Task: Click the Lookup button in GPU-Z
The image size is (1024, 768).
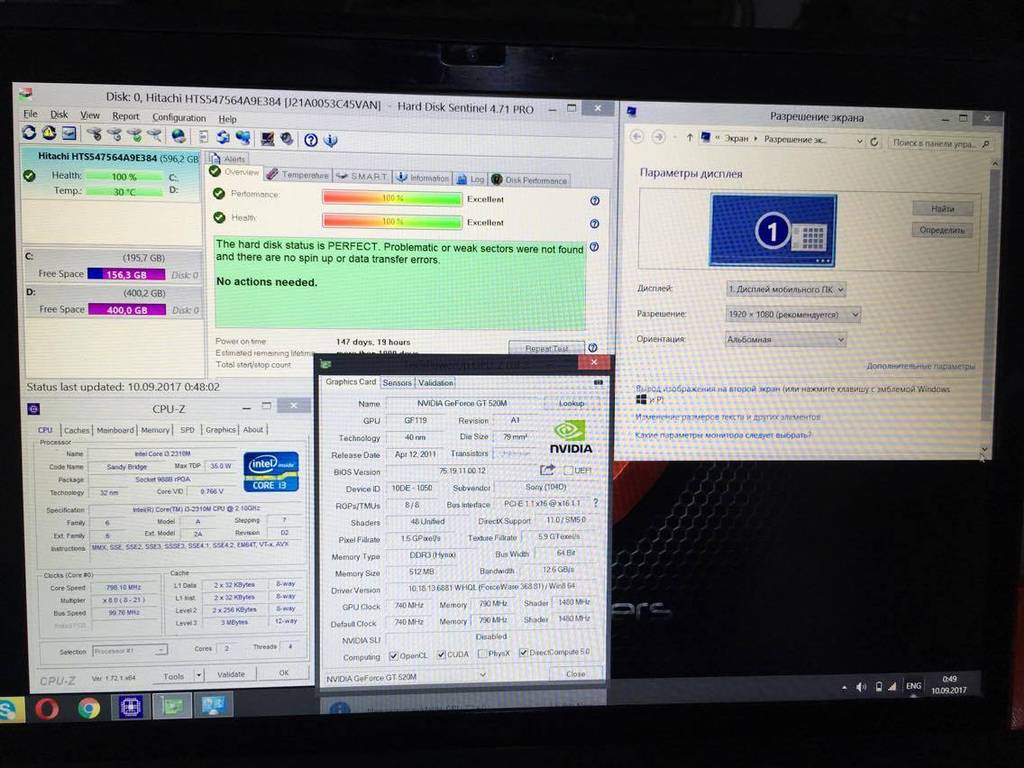Action: point(571,403)
